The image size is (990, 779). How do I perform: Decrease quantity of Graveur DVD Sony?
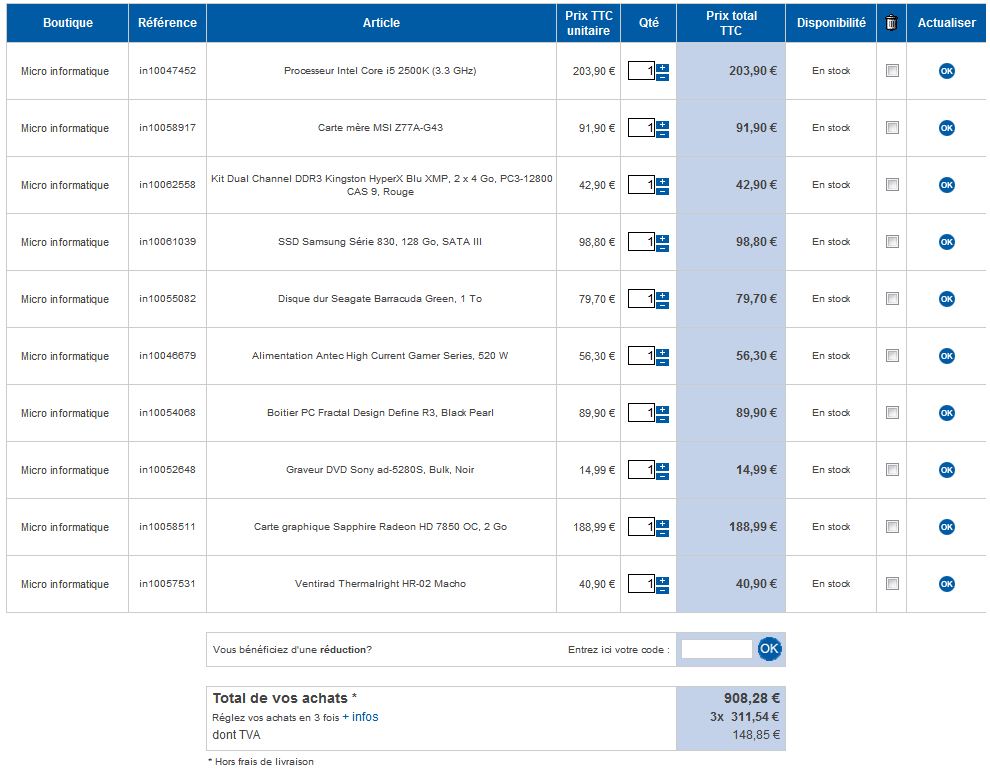(x=662, y=475)
